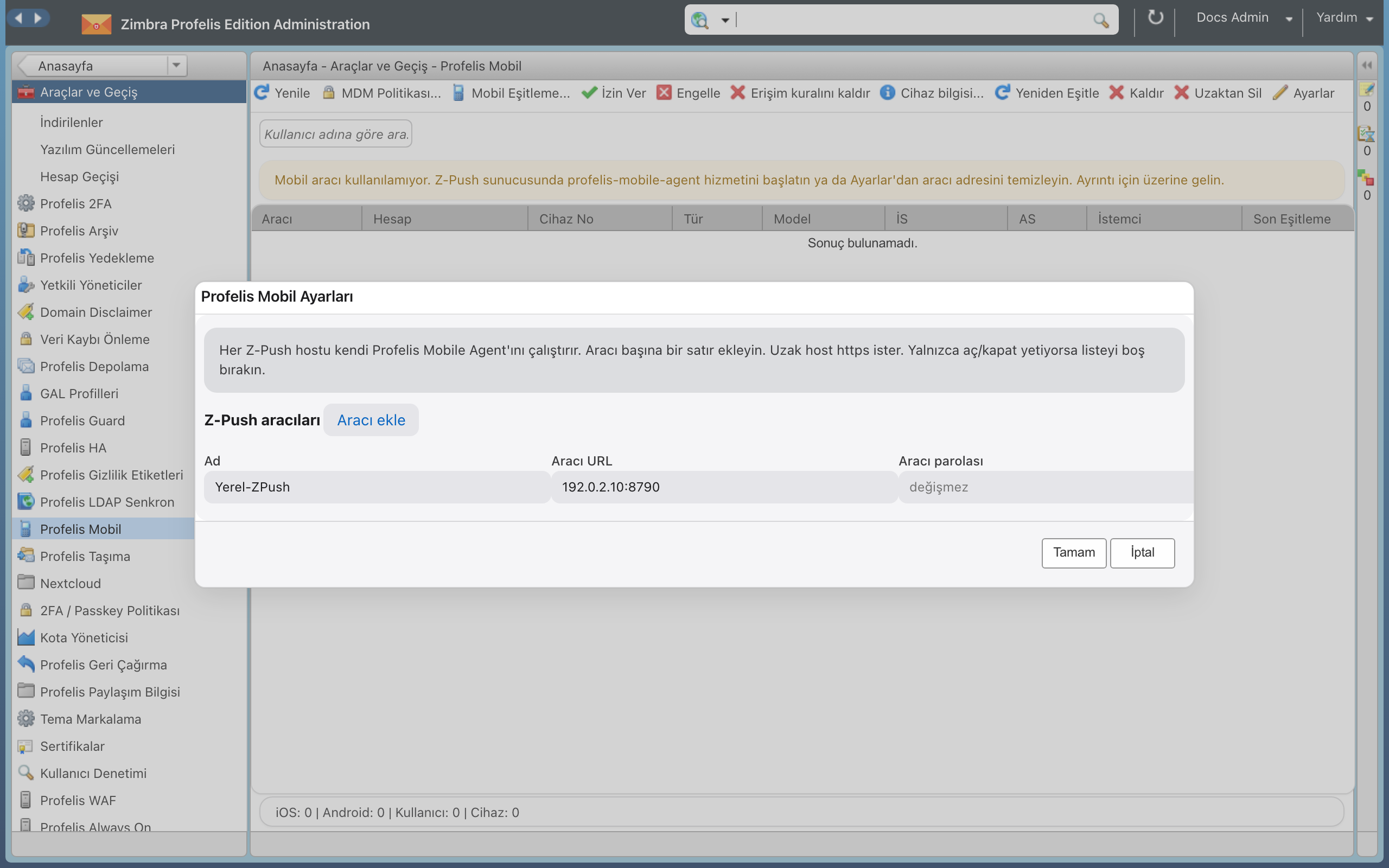Click the forward navigation arrow
The image size is (1389, 868).
click(39, 18)
